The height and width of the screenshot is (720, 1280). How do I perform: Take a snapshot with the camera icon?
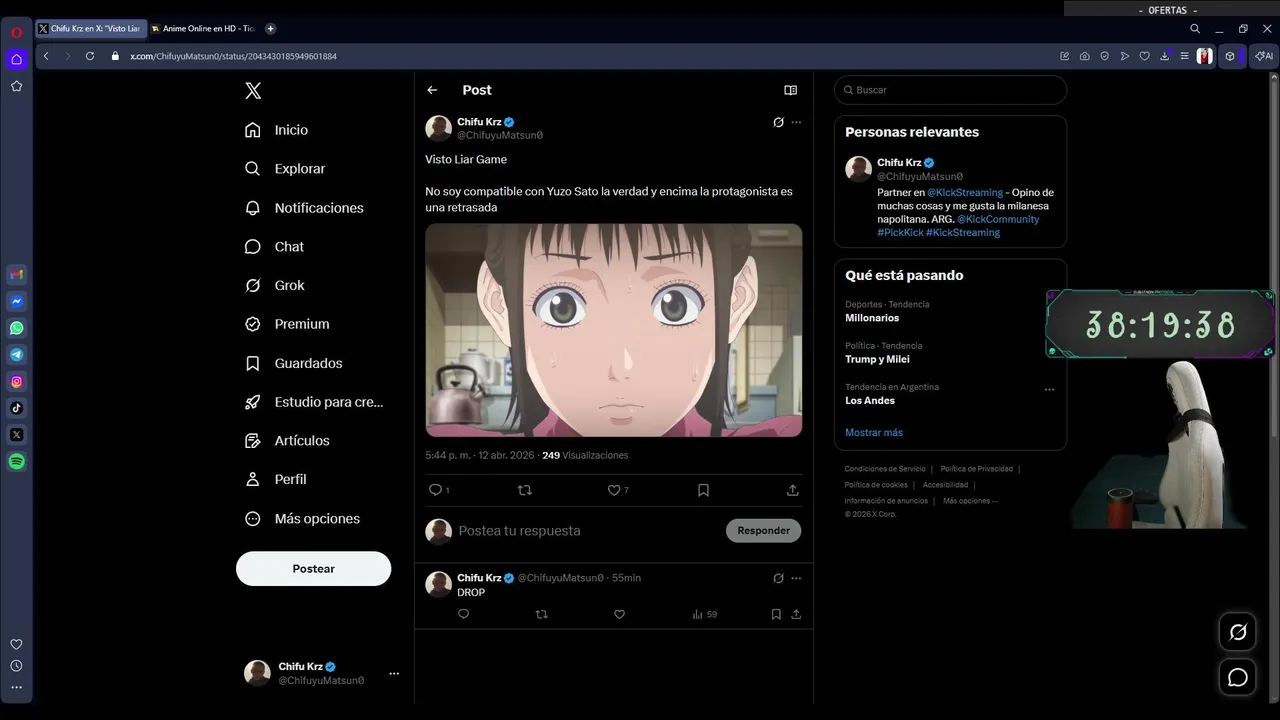pyautogui.click(x=1085, y=56)
